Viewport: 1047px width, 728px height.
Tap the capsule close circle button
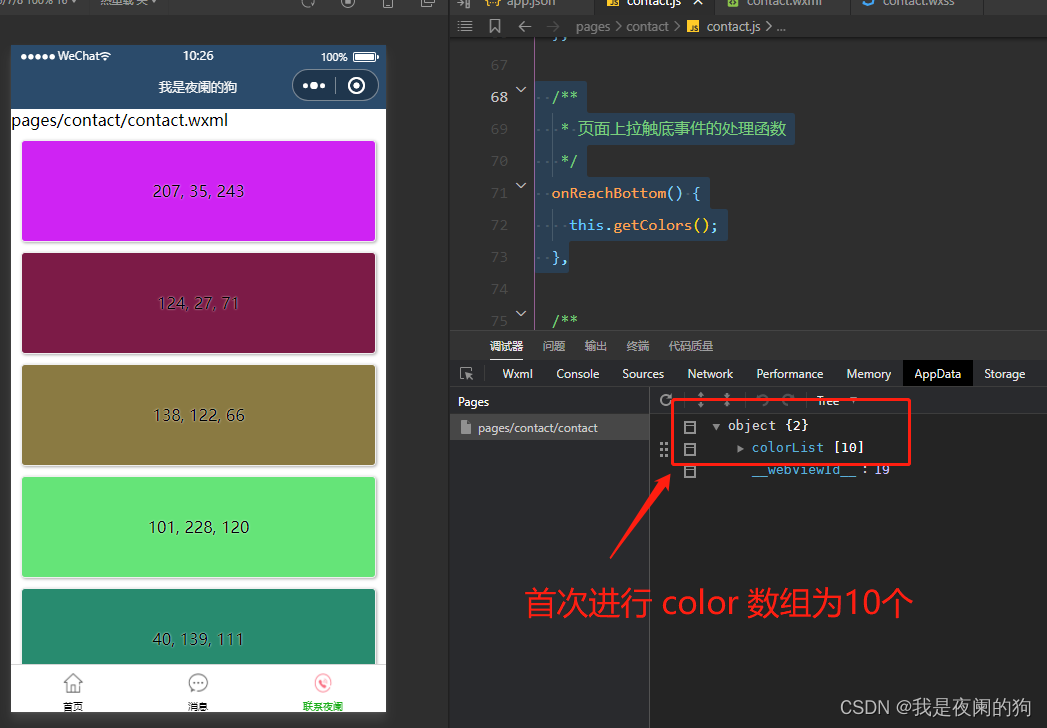(357, 85)
